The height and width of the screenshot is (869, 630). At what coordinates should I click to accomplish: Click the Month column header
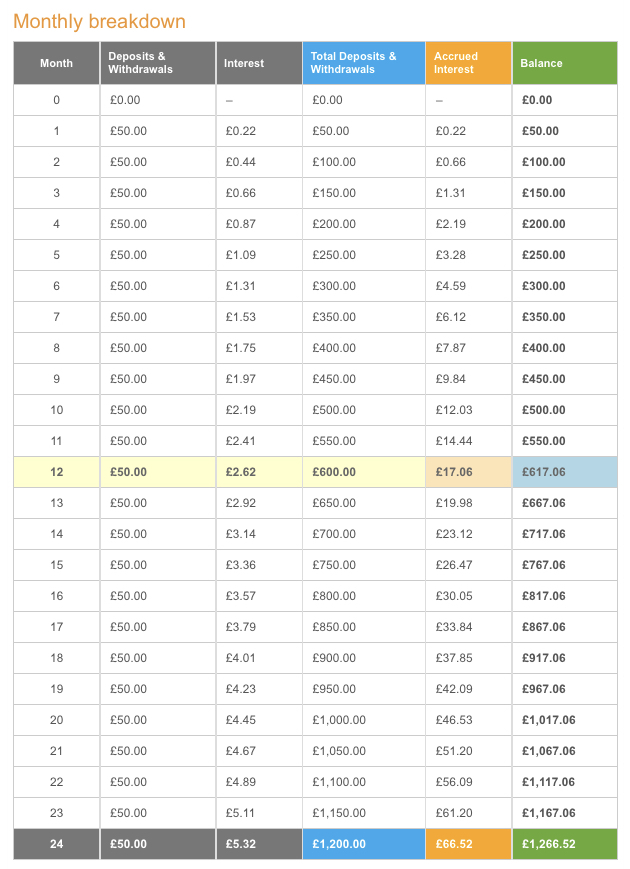pos(57,63)
